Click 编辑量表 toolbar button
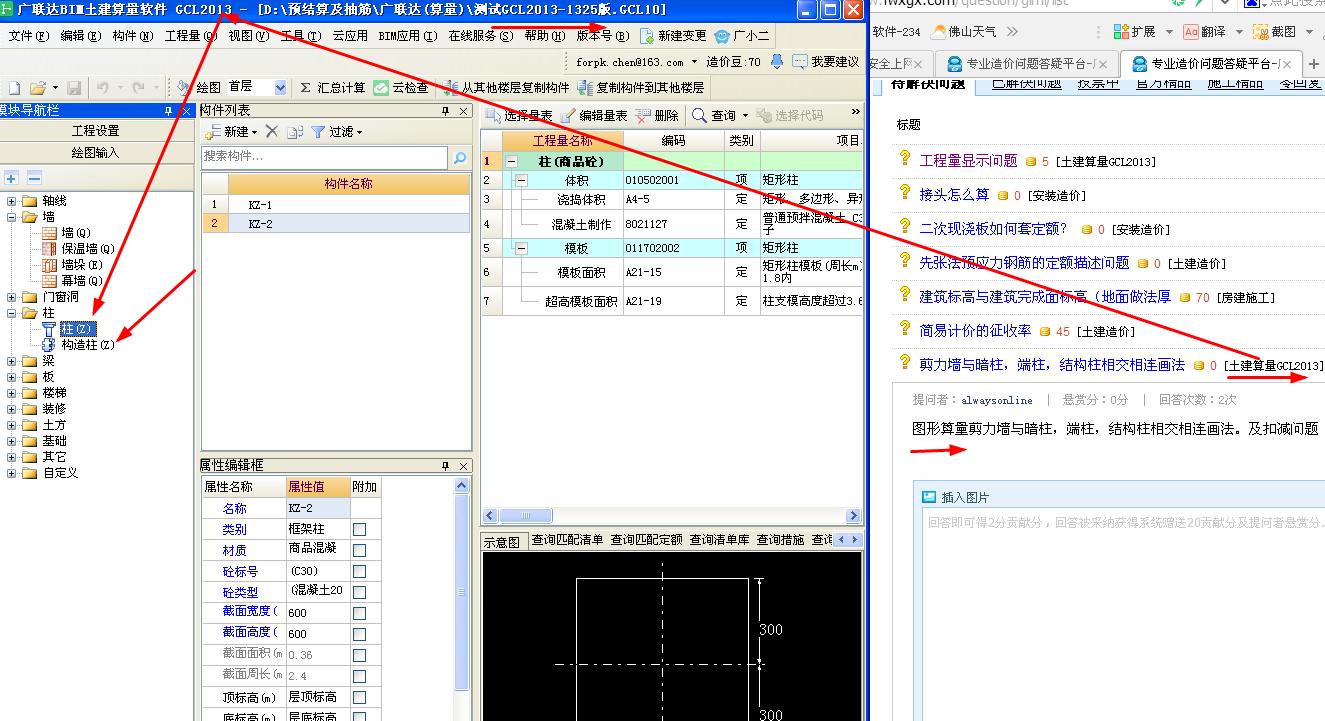The height and width of the screenshot is (721, 1325). [x=595, y=116]
